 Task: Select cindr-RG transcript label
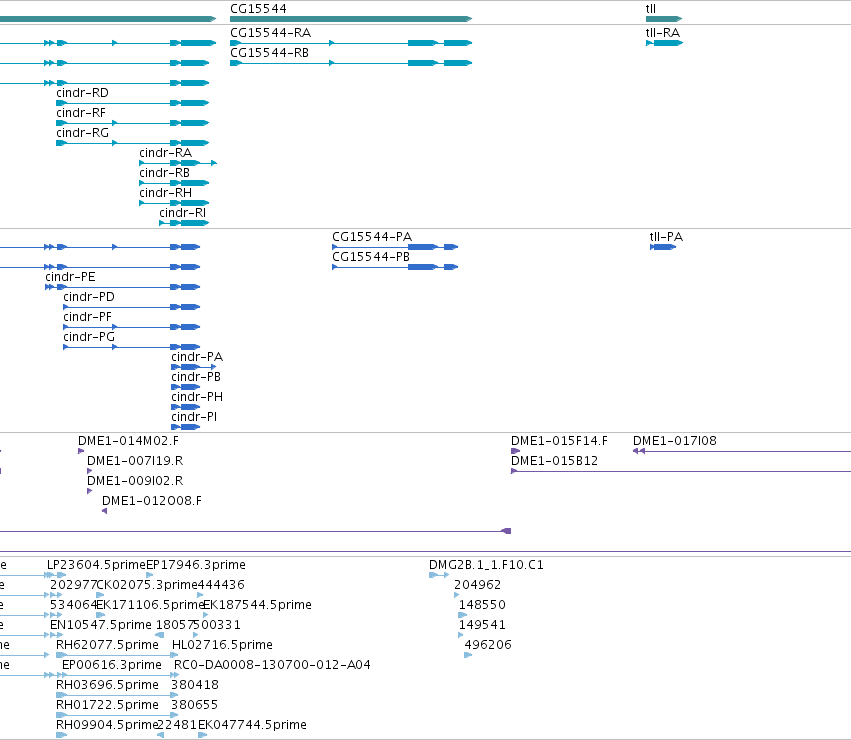point(82,133)
